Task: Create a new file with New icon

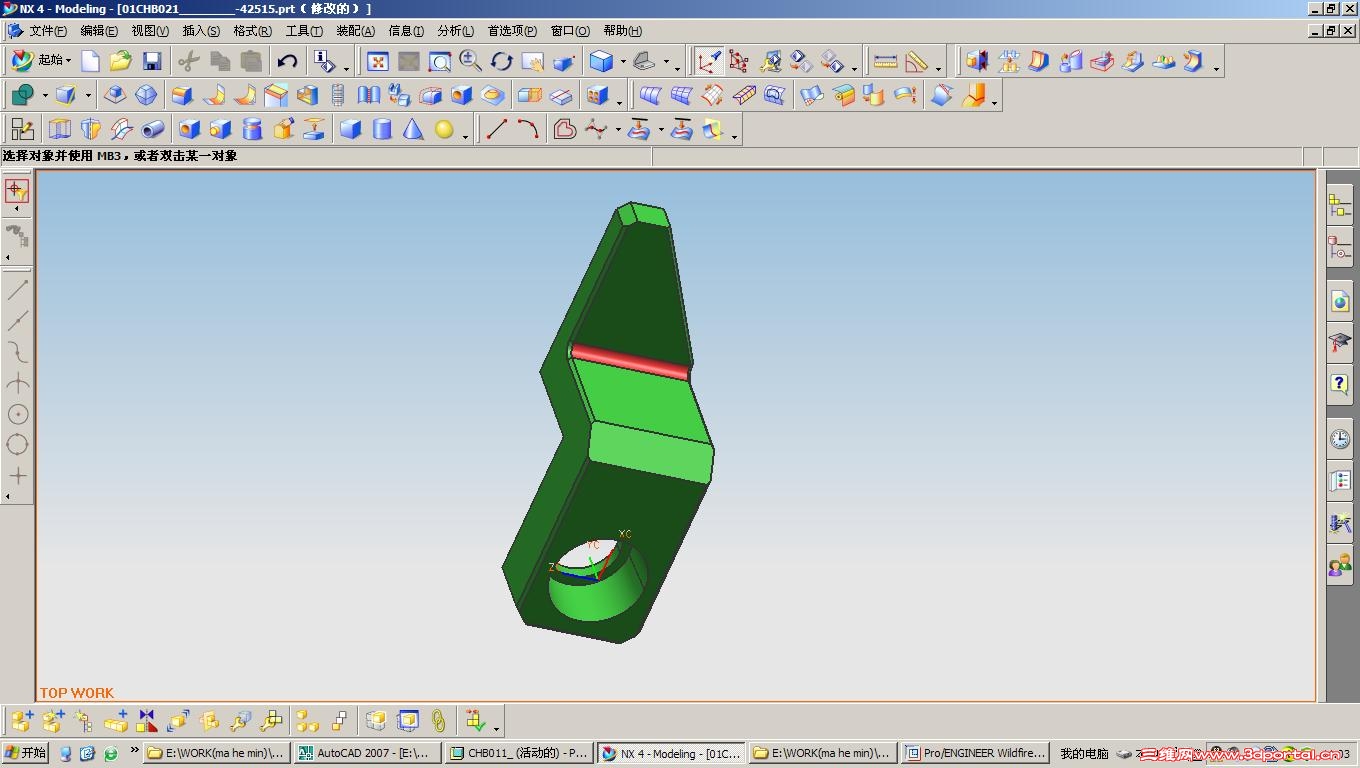Action: tap(91, 62)
